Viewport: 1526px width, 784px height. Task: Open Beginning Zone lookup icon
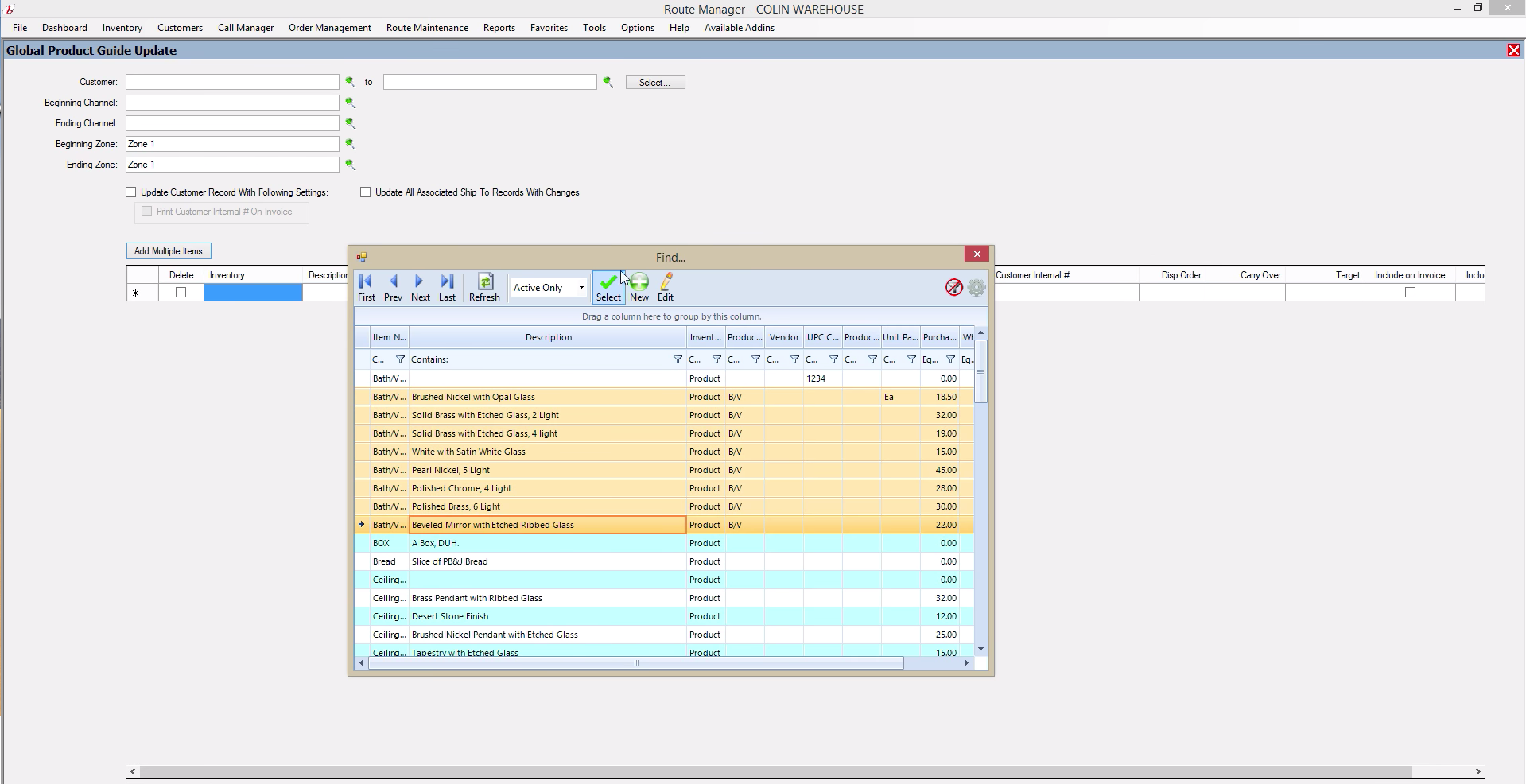[350, 144]
